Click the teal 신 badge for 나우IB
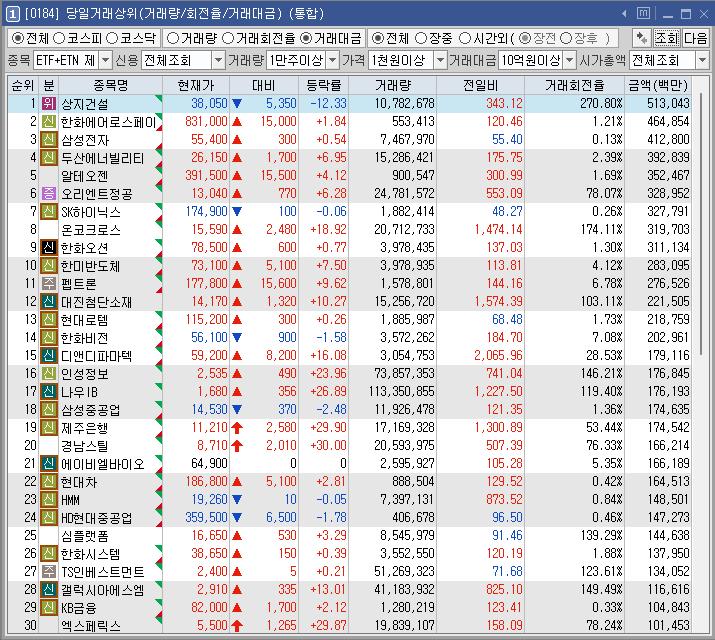 click(49, 392)
